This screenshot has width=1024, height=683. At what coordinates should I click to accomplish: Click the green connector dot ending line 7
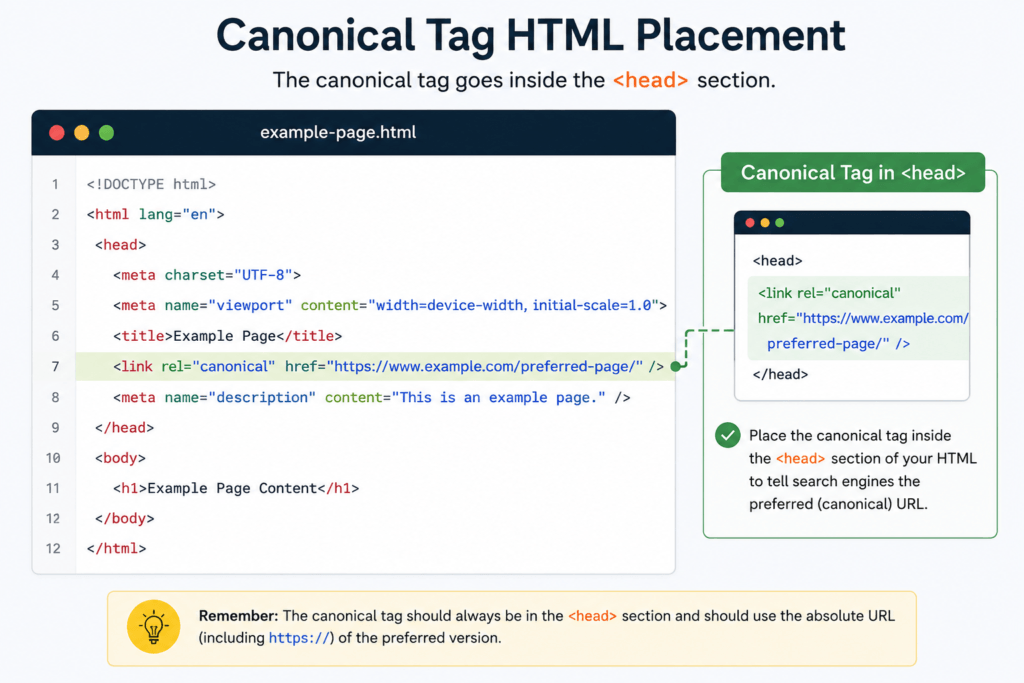[676, 366]
